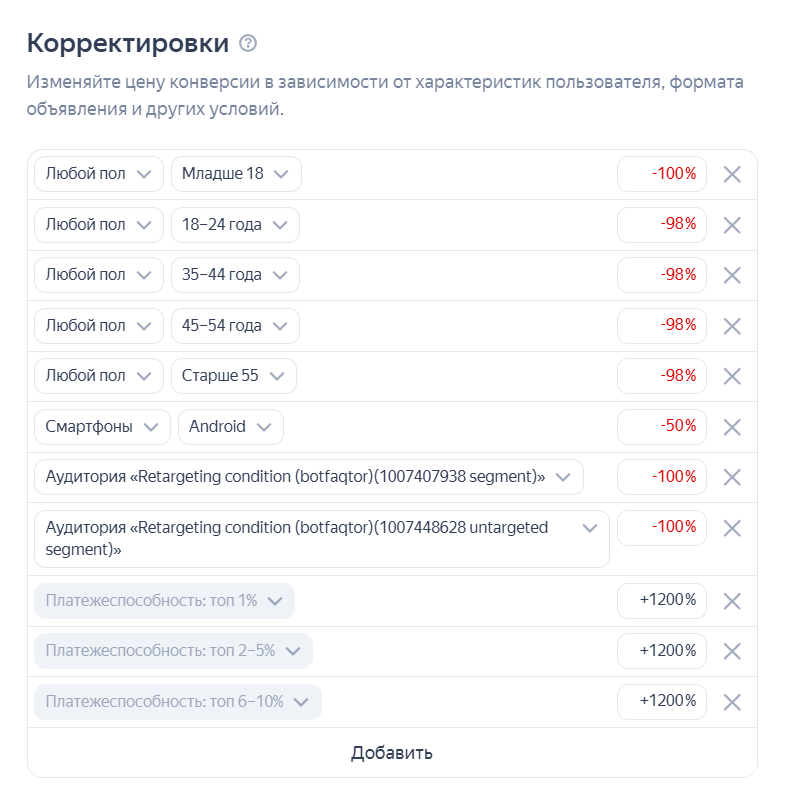
Task: Open gender dropdown in the 18–24 года row
Action: (98, 225)
